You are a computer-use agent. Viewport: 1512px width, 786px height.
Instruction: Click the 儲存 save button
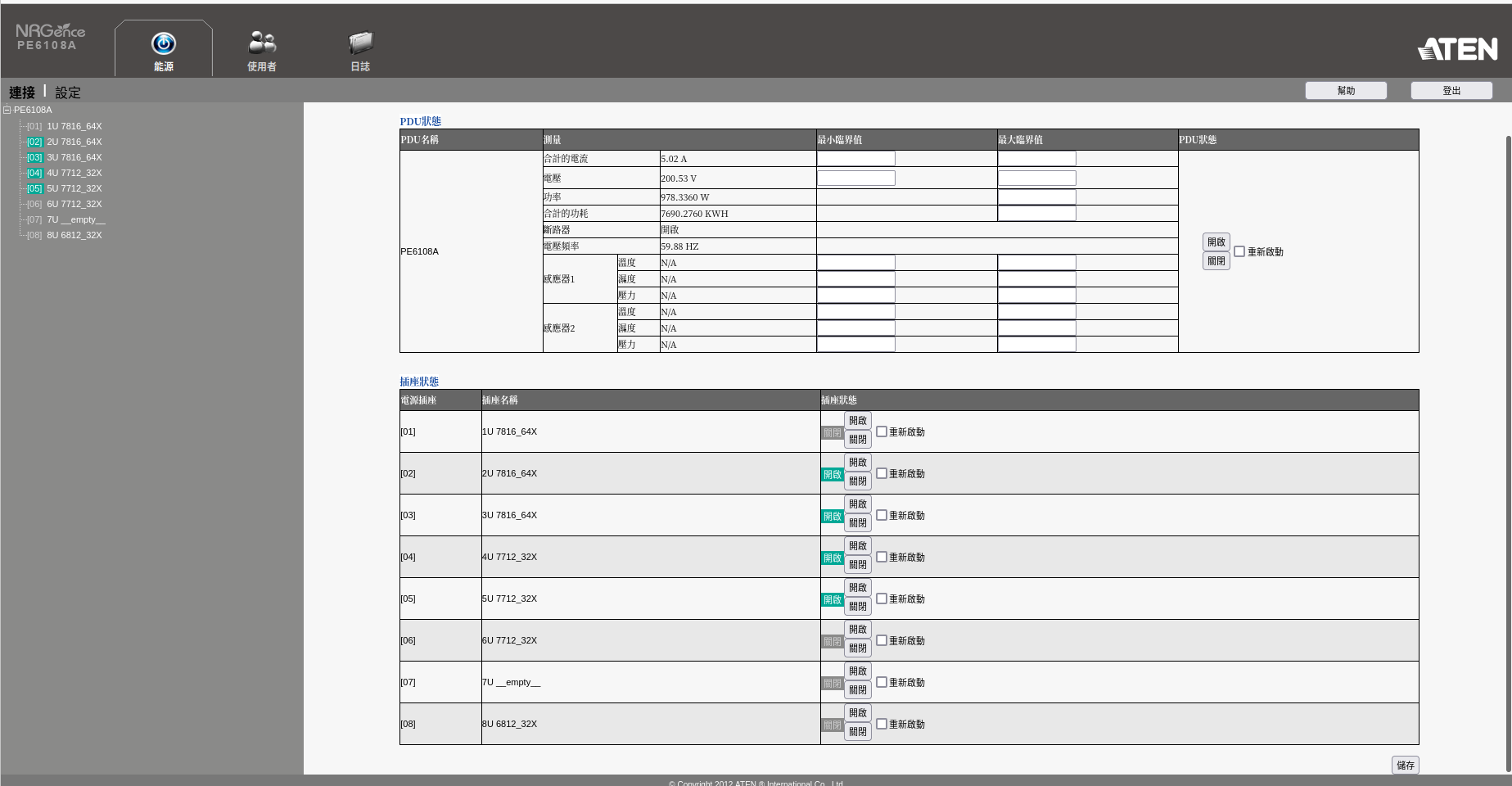1405,765
